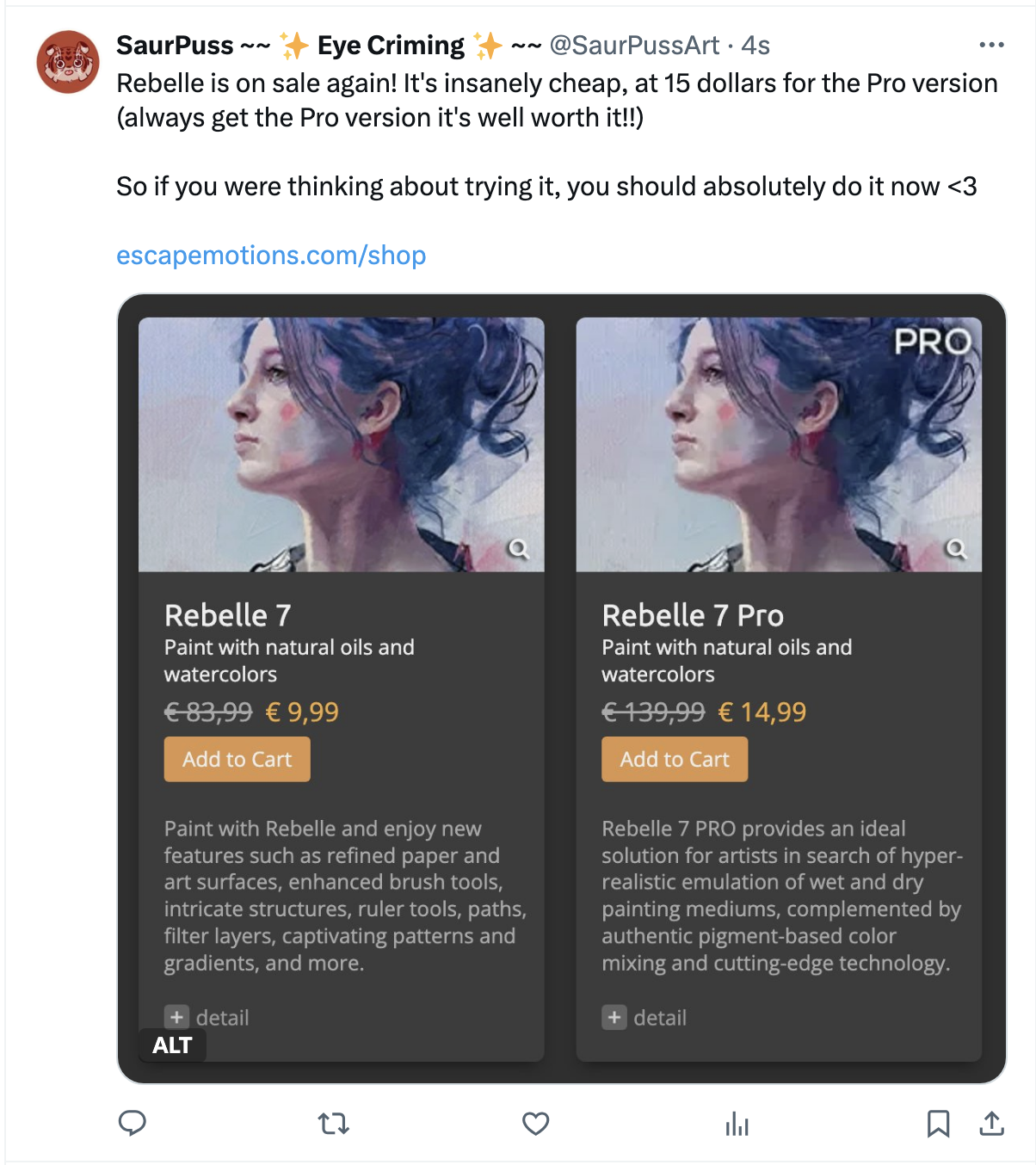Repost the tweet using the retweet icon
1036x1165 pixels.
(333, 1123)
